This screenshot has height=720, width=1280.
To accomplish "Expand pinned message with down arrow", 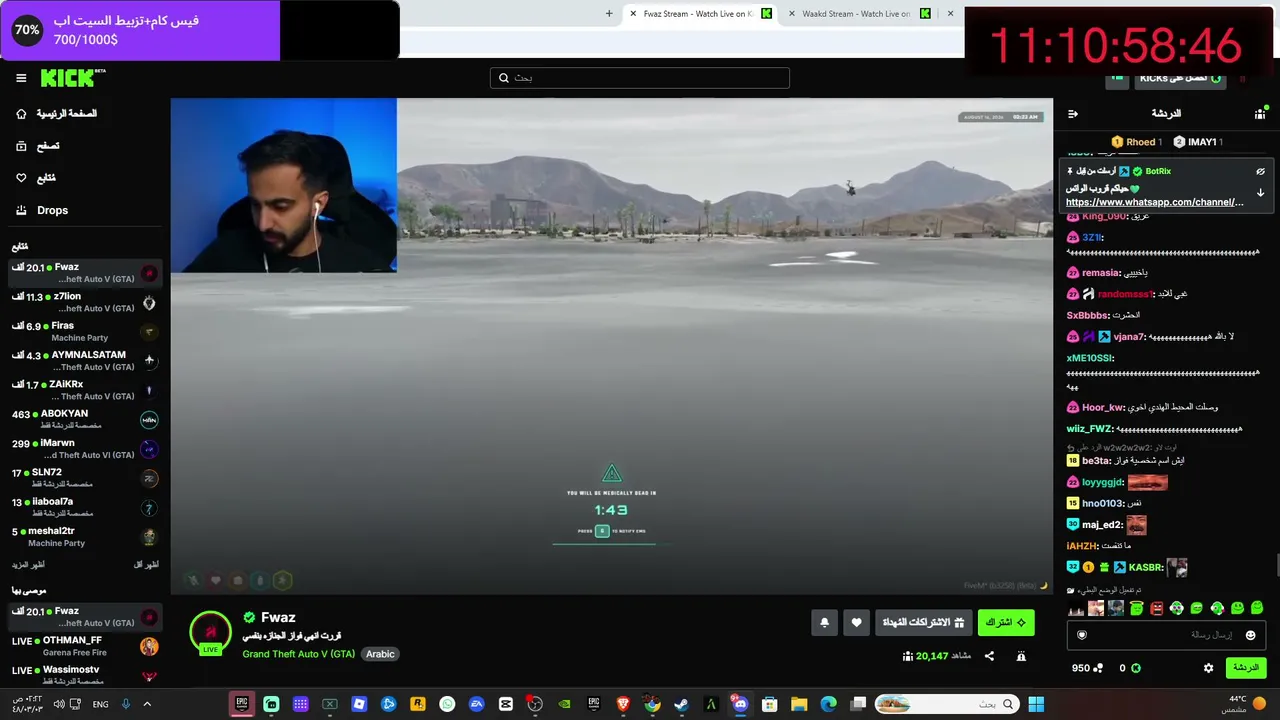I will coord(1260,193).
